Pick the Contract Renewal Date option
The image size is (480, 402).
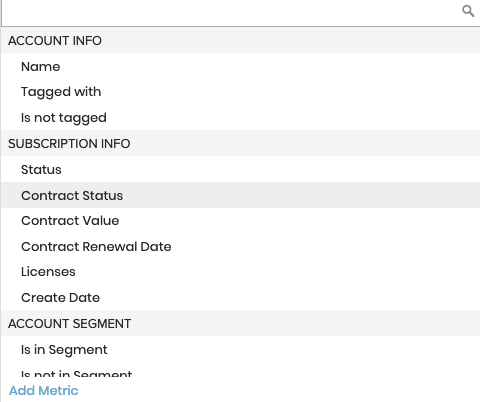241,247
